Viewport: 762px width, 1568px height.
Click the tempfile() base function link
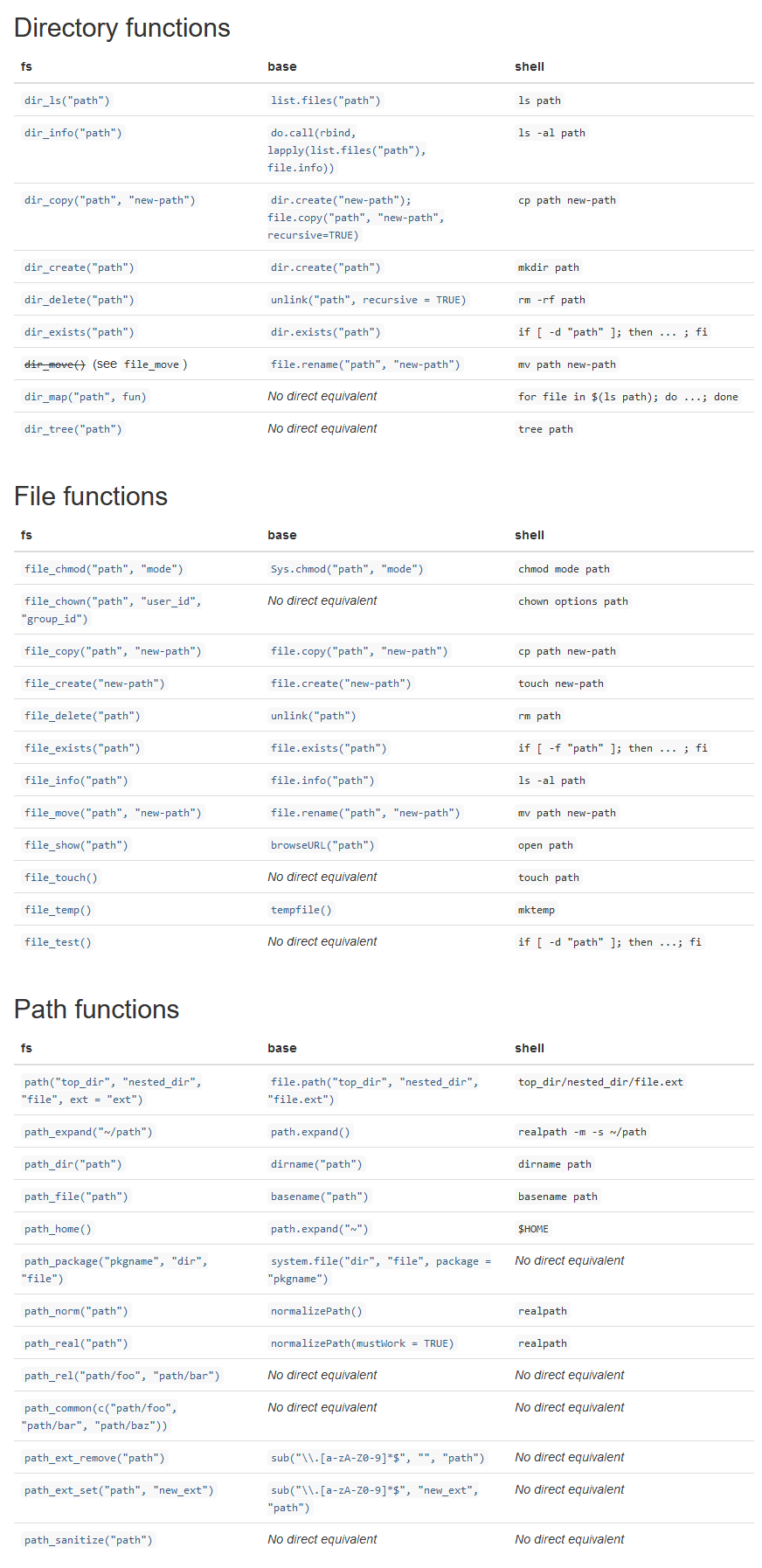tap(301, 910)
